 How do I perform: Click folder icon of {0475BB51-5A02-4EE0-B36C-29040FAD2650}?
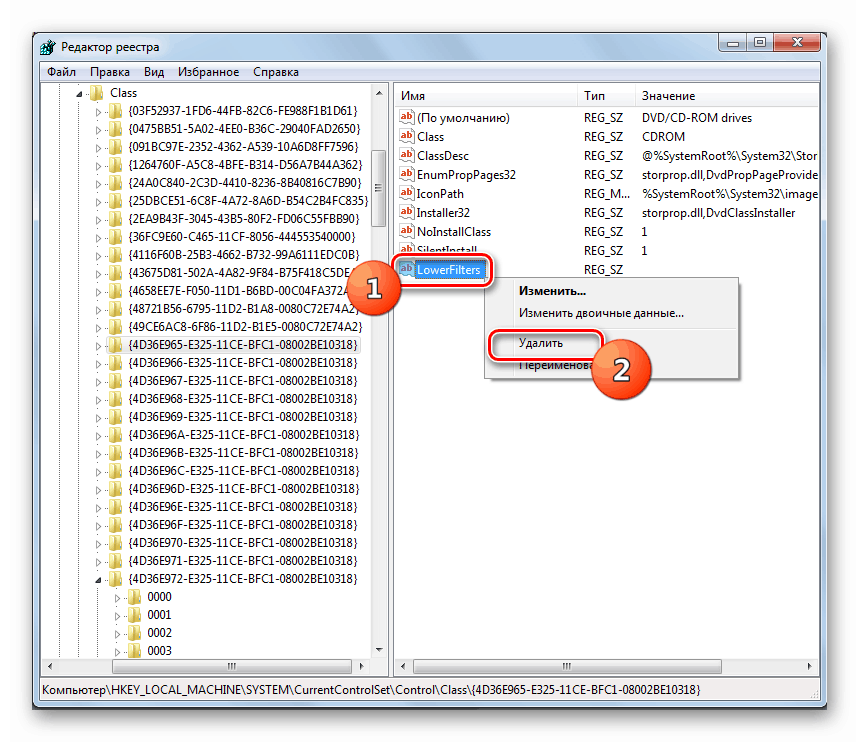(x=115, y=129)
